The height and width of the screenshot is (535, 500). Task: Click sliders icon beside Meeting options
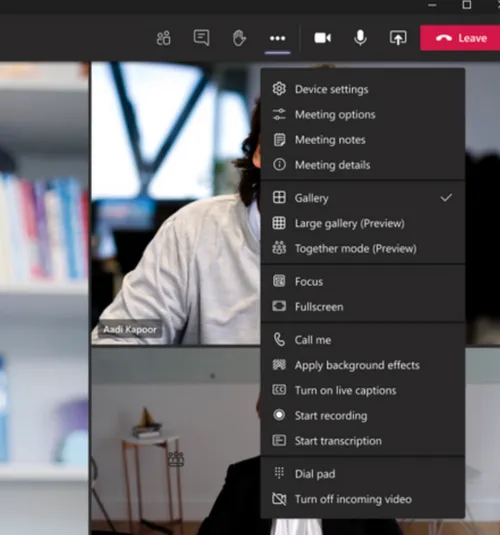tap(279, 114)
